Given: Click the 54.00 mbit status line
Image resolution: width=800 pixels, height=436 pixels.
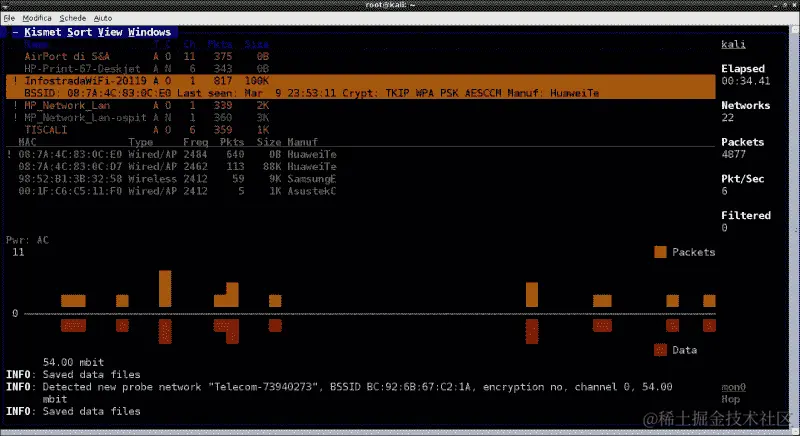Looking at the screenshot, I should coord(73,363).
